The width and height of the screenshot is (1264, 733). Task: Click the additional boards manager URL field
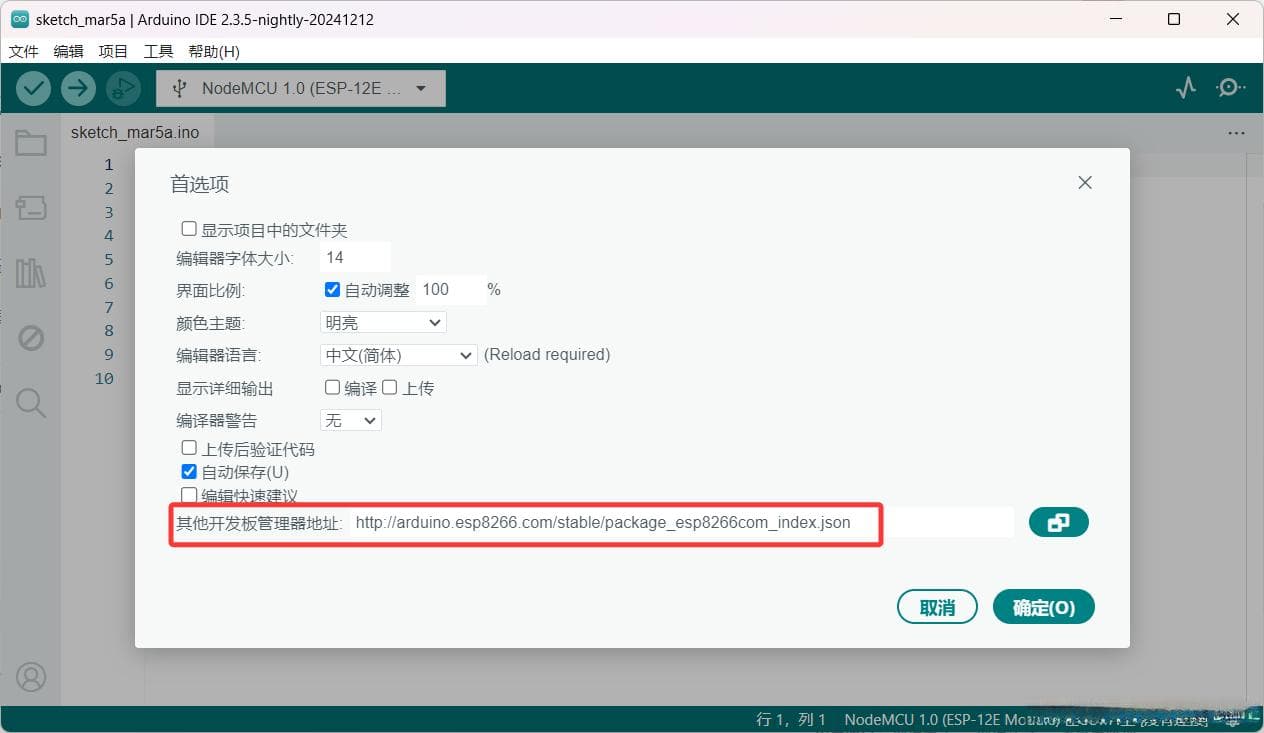pos(684,522)
